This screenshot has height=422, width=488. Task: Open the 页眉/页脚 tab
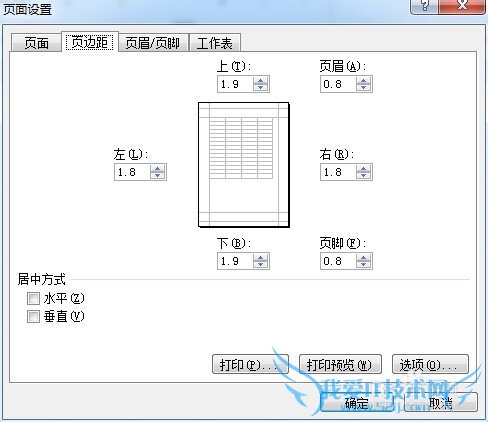[x=153, y=43]
